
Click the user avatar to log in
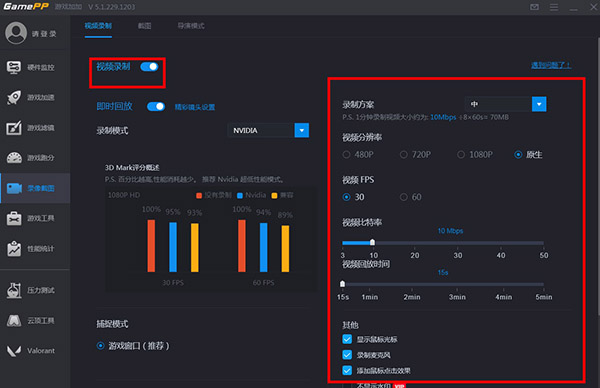pyautogui.click(x=16, y=33)
